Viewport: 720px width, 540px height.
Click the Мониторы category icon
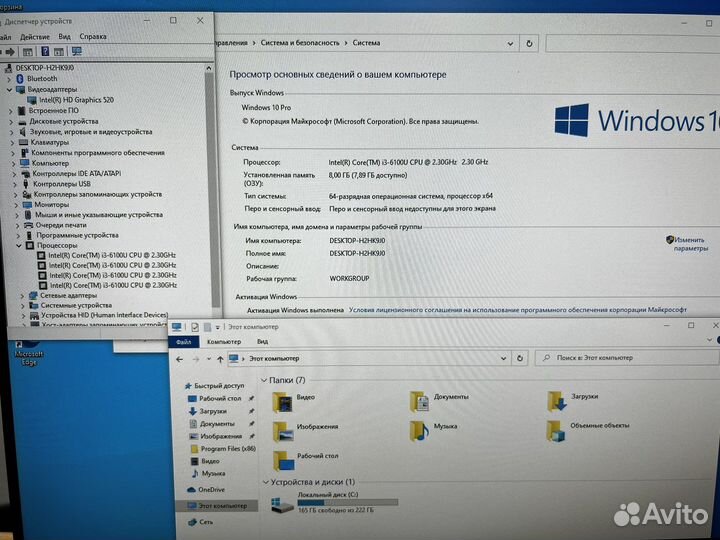point(28,205)
